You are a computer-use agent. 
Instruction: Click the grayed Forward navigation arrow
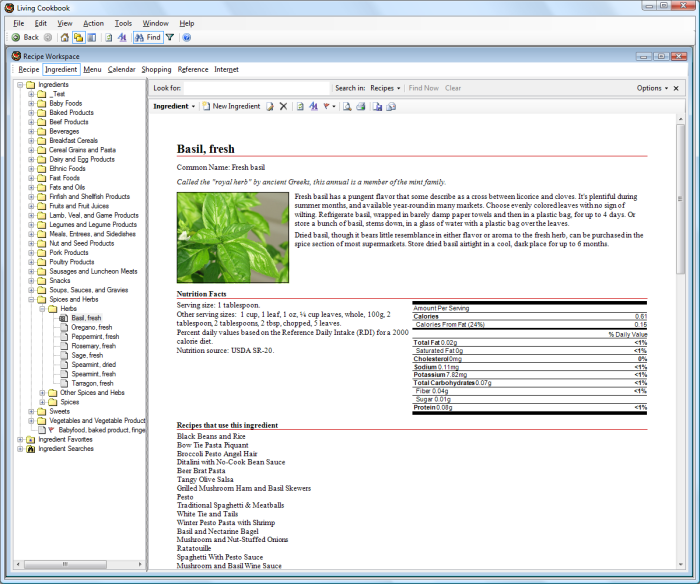[x=48, y=38]
